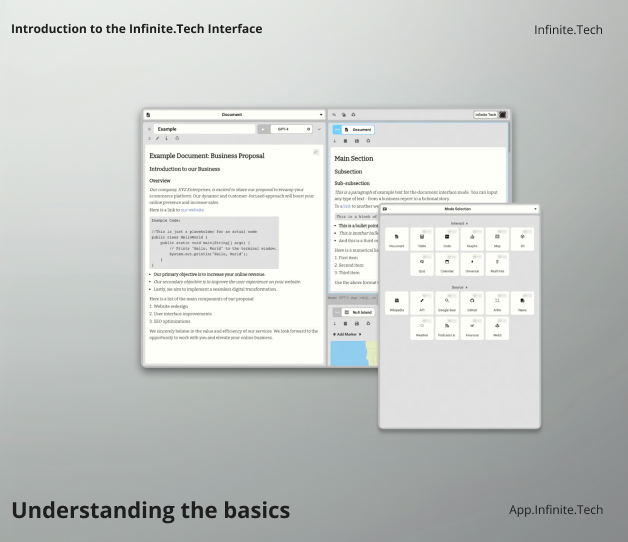Click the map preview under Add Marker
The width and height of the screenshot is (628, 542).
(354, 353)
